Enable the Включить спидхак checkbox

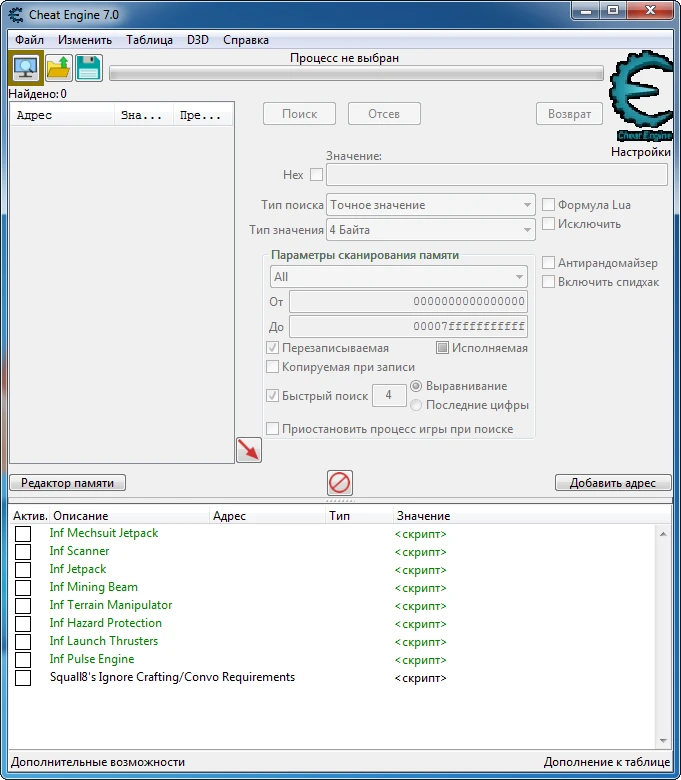click(x=548, y=282)
